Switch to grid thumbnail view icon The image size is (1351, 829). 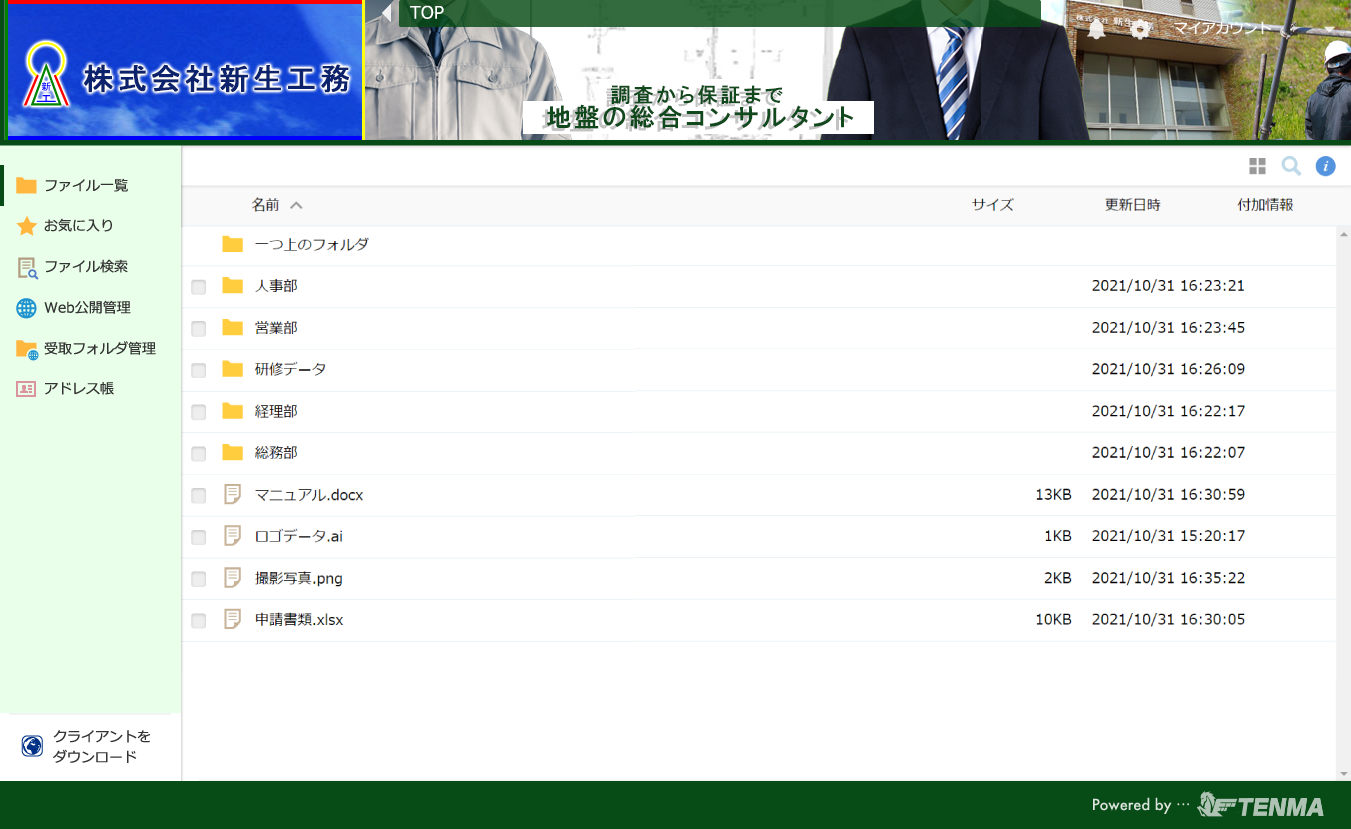[1257, 166]
